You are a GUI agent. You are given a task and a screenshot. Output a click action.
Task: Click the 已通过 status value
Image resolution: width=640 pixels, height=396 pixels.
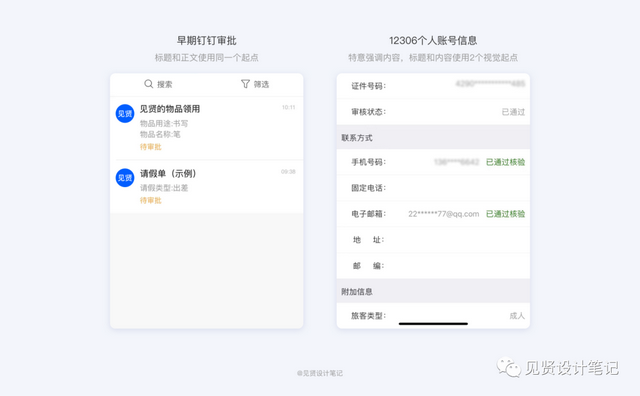[513, 112]
